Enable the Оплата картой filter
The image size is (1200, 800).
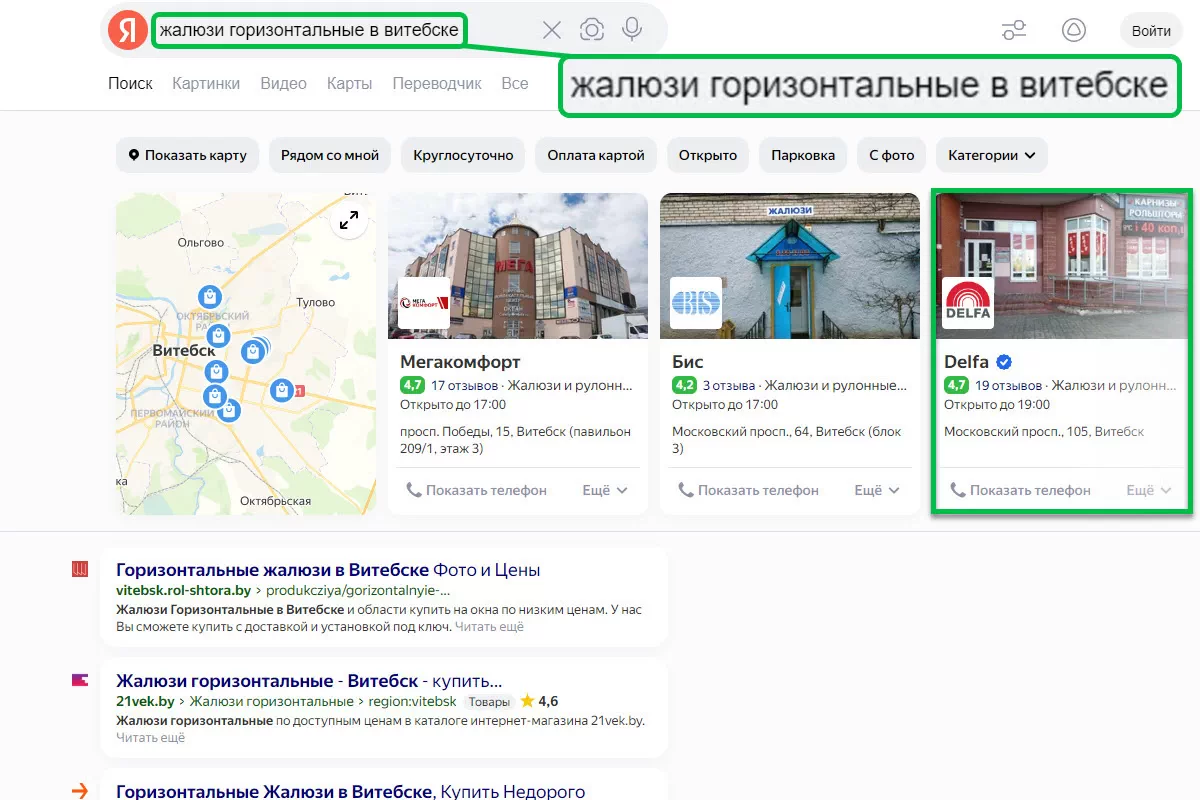tap(596, 156)
